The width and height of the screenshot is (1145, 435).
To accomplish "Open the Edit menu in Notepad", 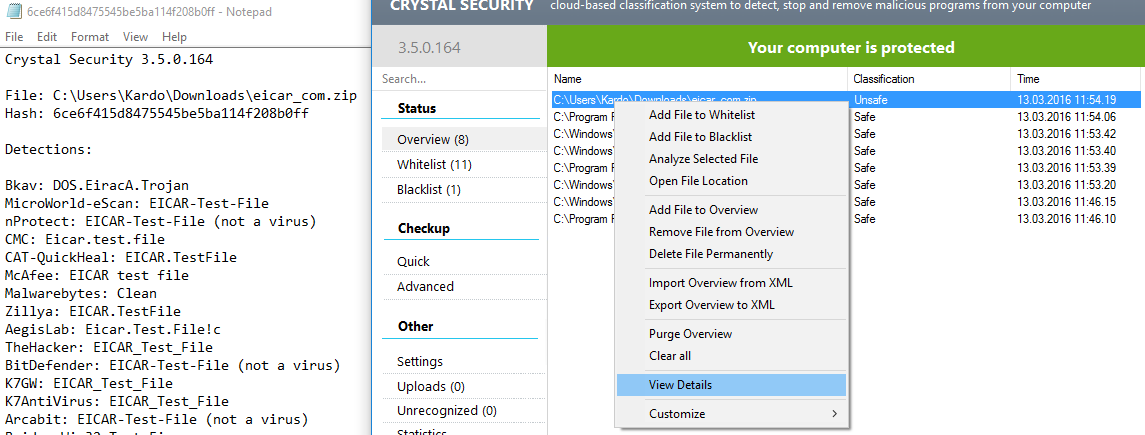I will click(46, 37).
